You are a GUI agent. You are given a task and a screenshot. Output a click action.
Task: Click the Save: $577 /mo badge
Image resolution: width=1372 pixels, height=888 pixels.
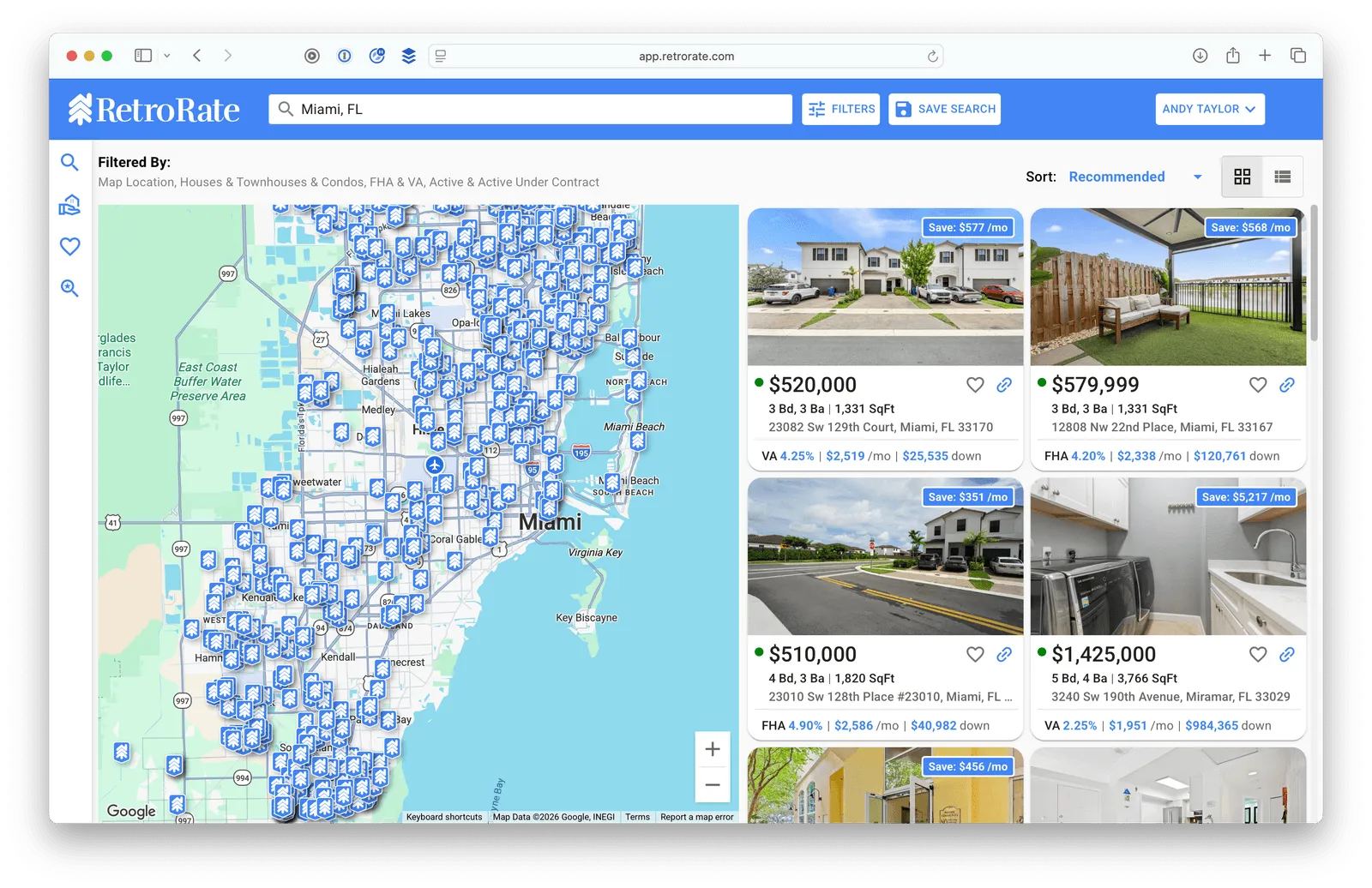[x=968, y=227]
